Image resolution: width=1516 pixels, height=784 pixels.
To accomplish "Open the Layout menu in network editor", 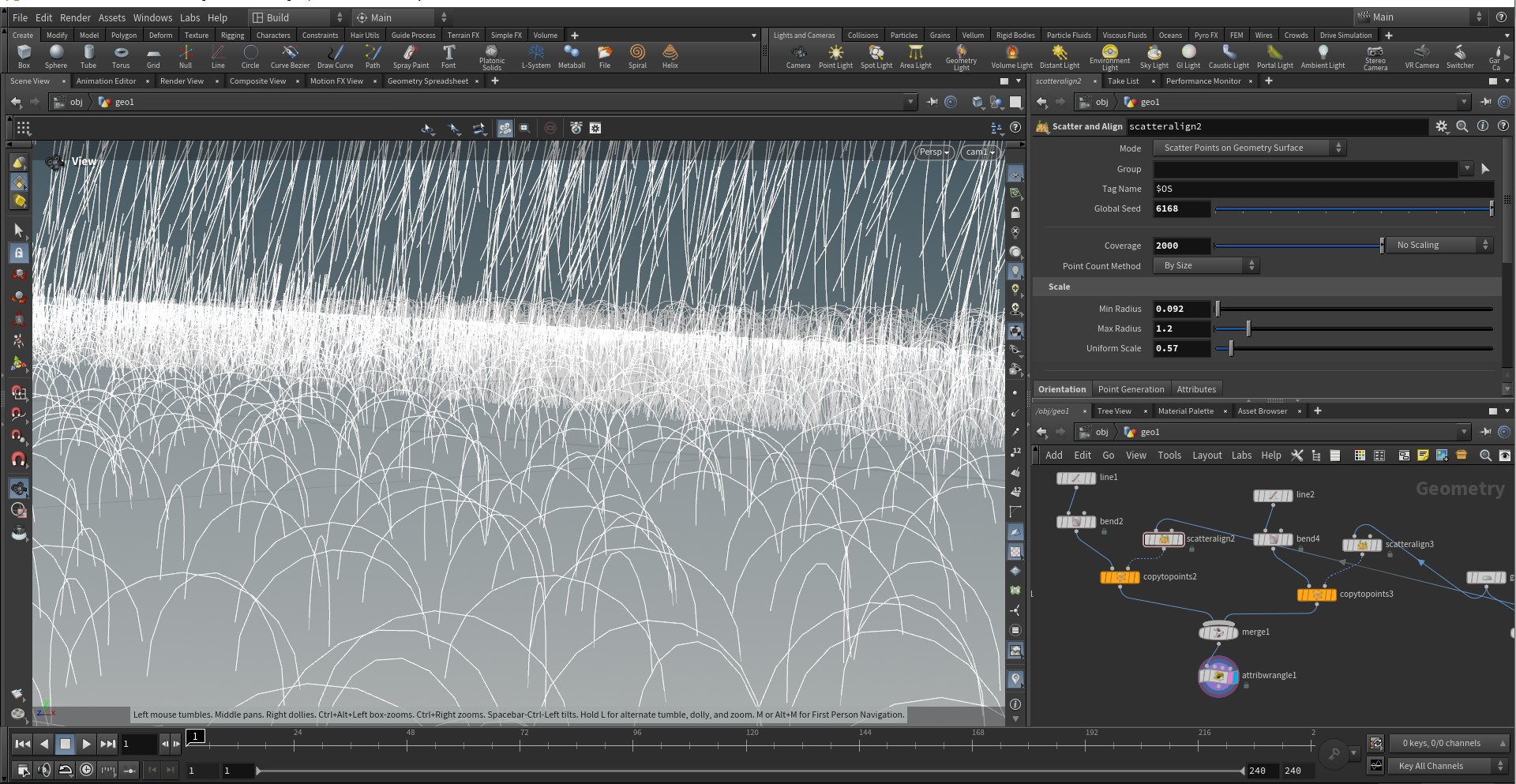I will pos(1206,456).
